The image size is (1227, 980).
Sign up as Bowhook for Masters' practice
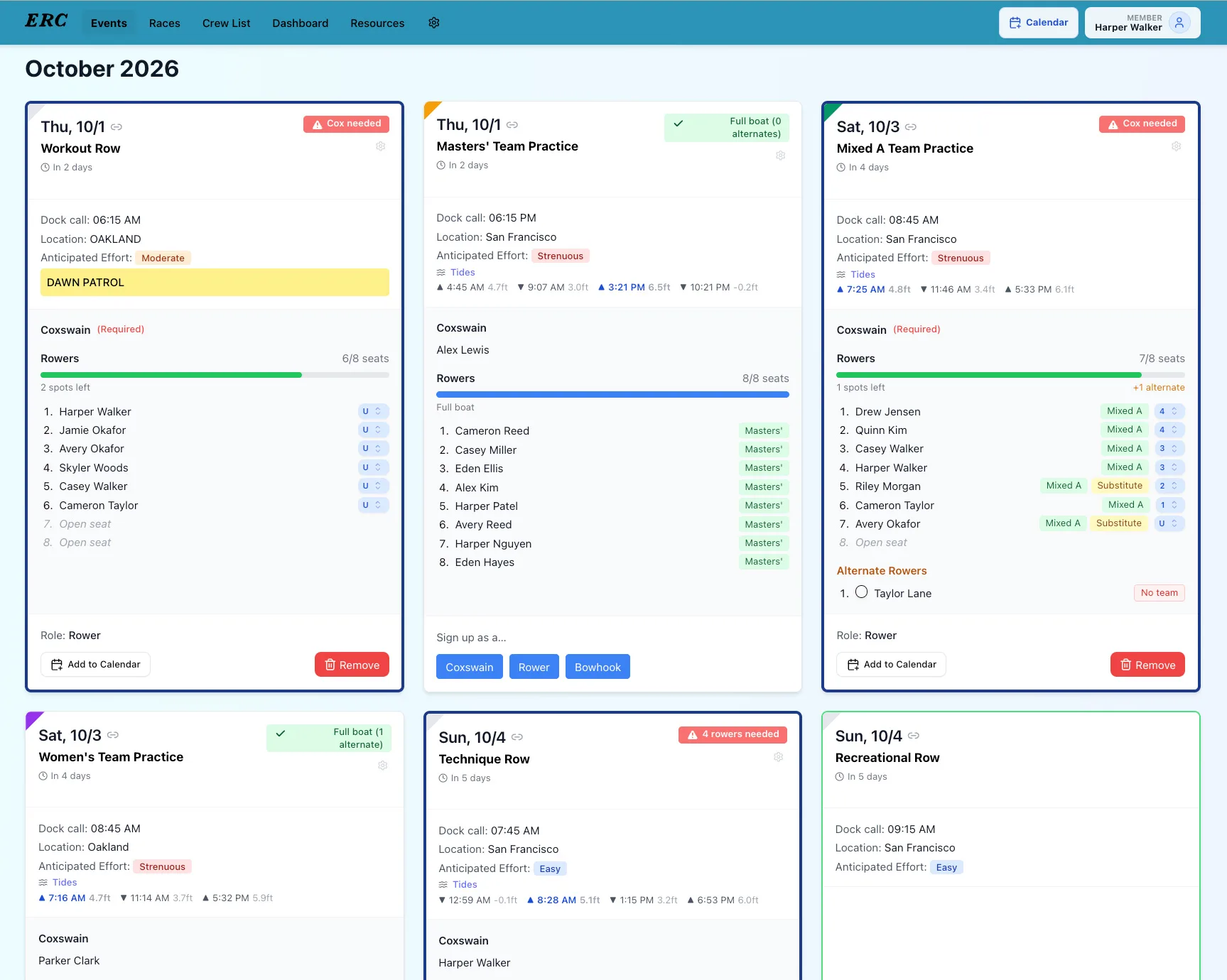[598, 667]
